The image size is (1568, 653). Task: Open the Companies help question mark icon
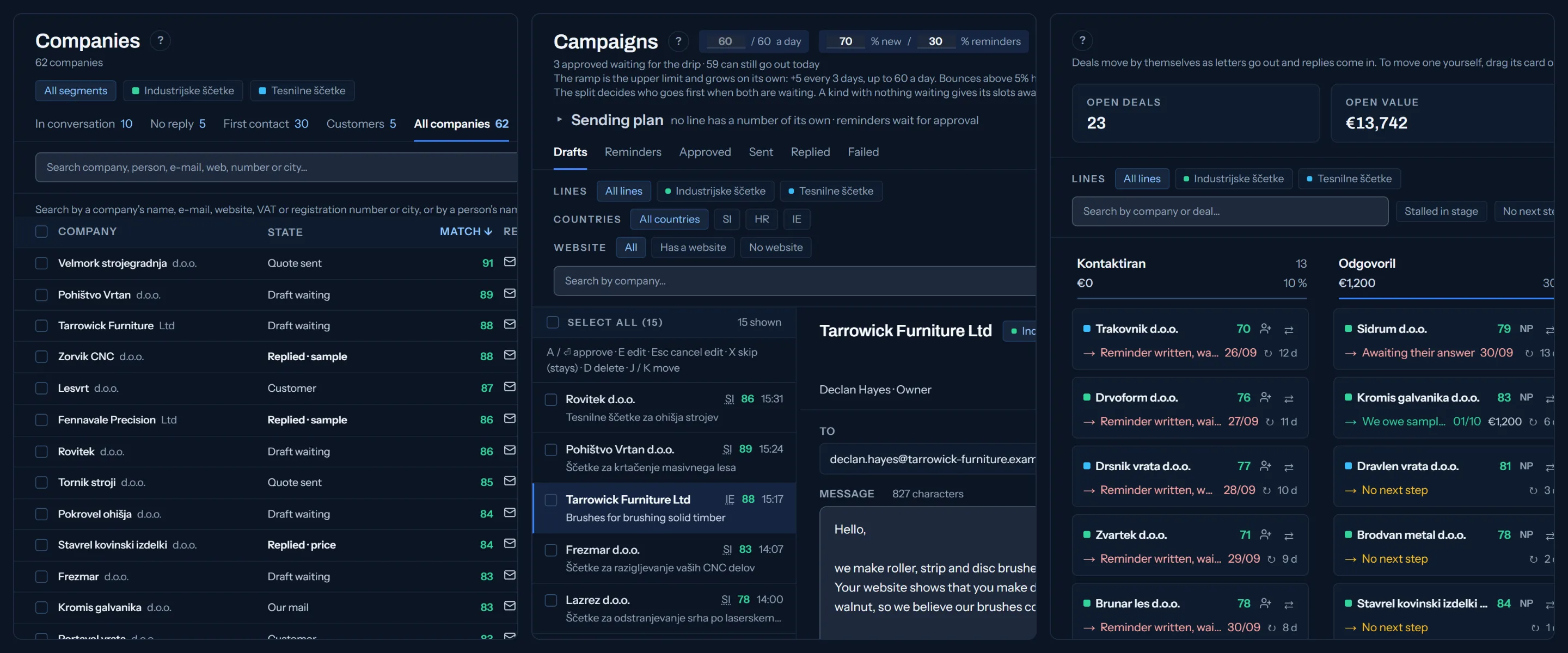click(x=160, y=41)
